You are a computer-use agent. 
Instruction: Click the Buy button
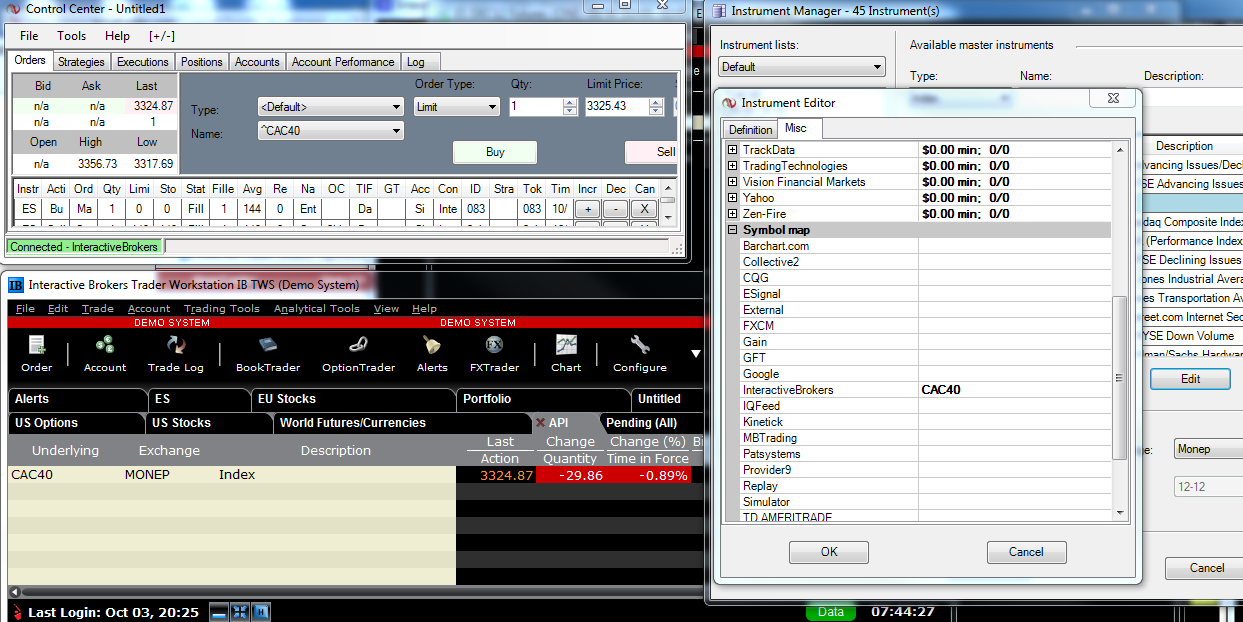[x=495, y=152]
